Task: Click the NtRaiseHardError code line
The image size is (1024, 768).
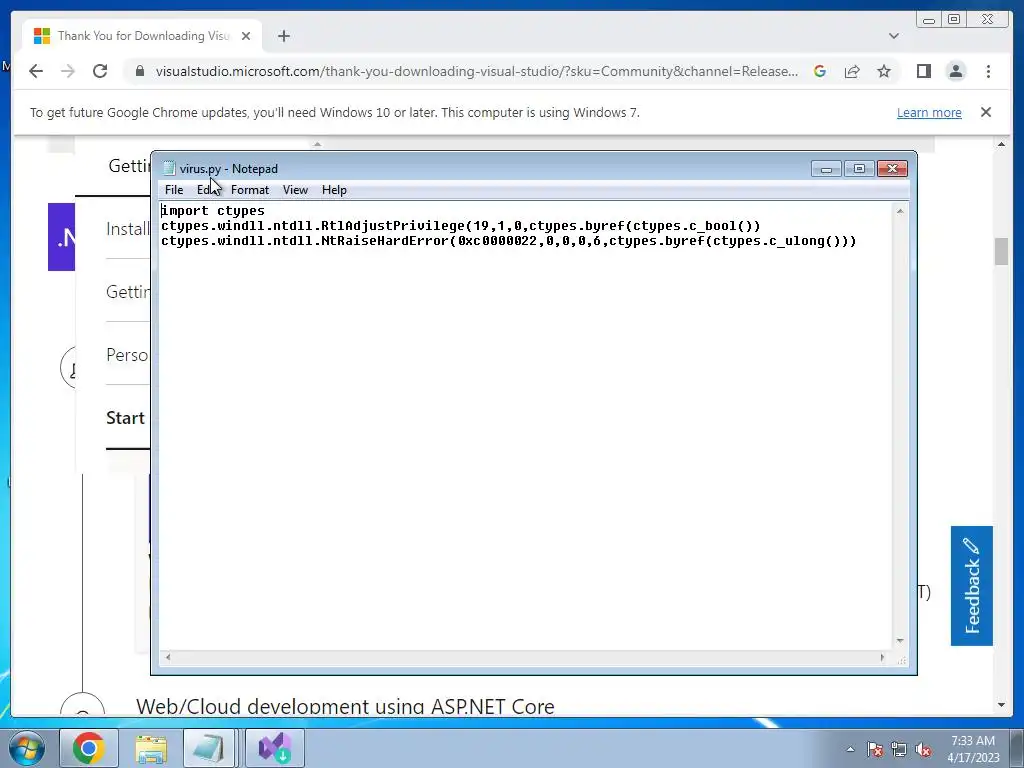Action: [x=509, y=241]
